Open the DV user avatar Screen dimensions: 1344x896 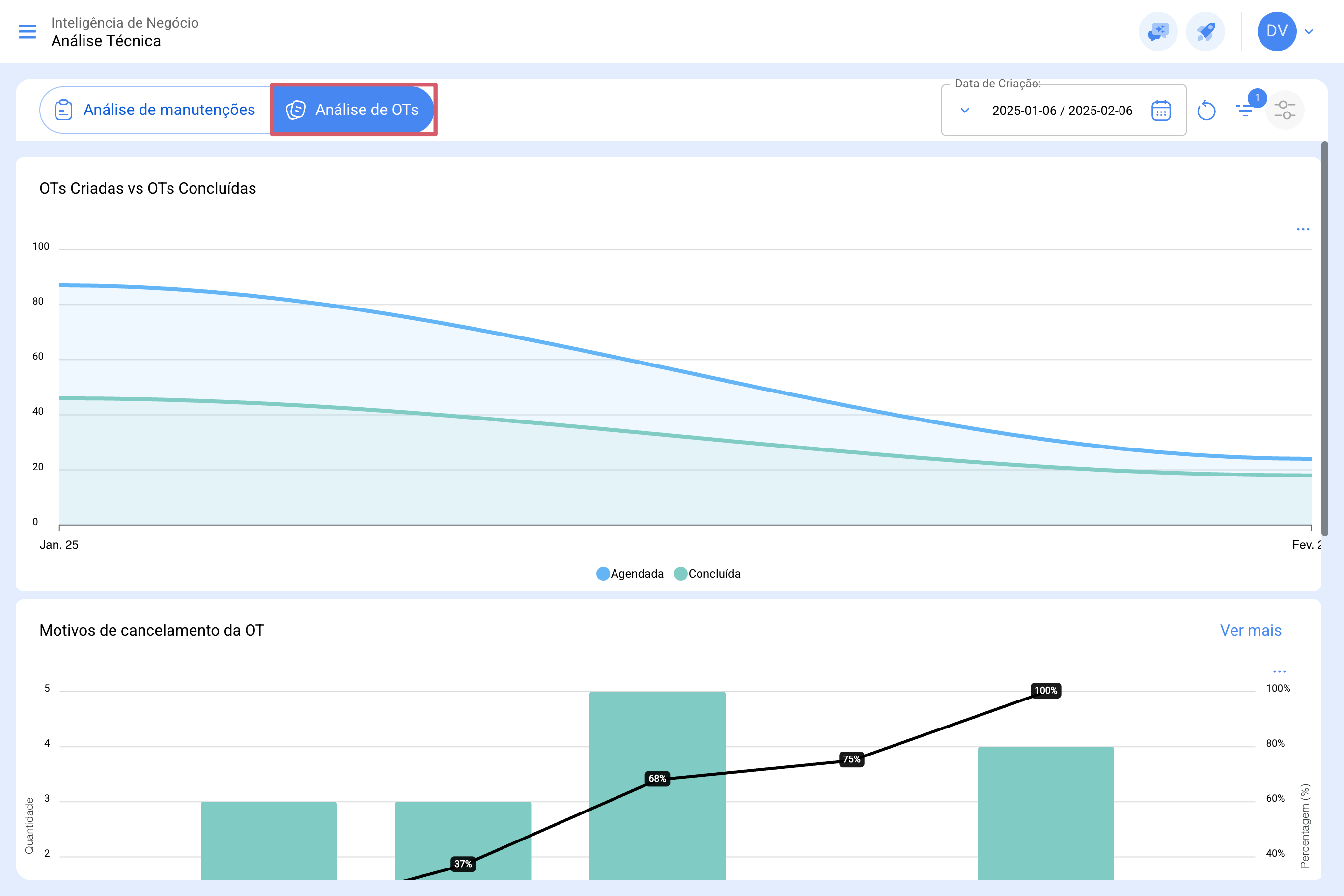tap(1277, 31)
